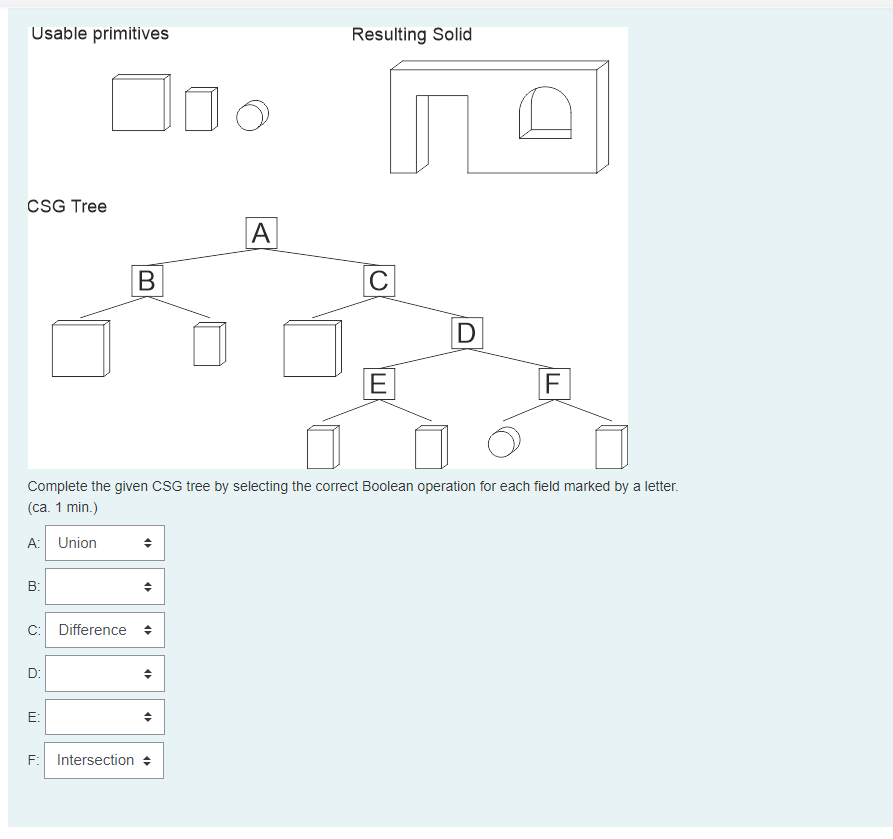Open the dropdown for operation B
This screenshot has width=893, height=839.
pos(104,586)
